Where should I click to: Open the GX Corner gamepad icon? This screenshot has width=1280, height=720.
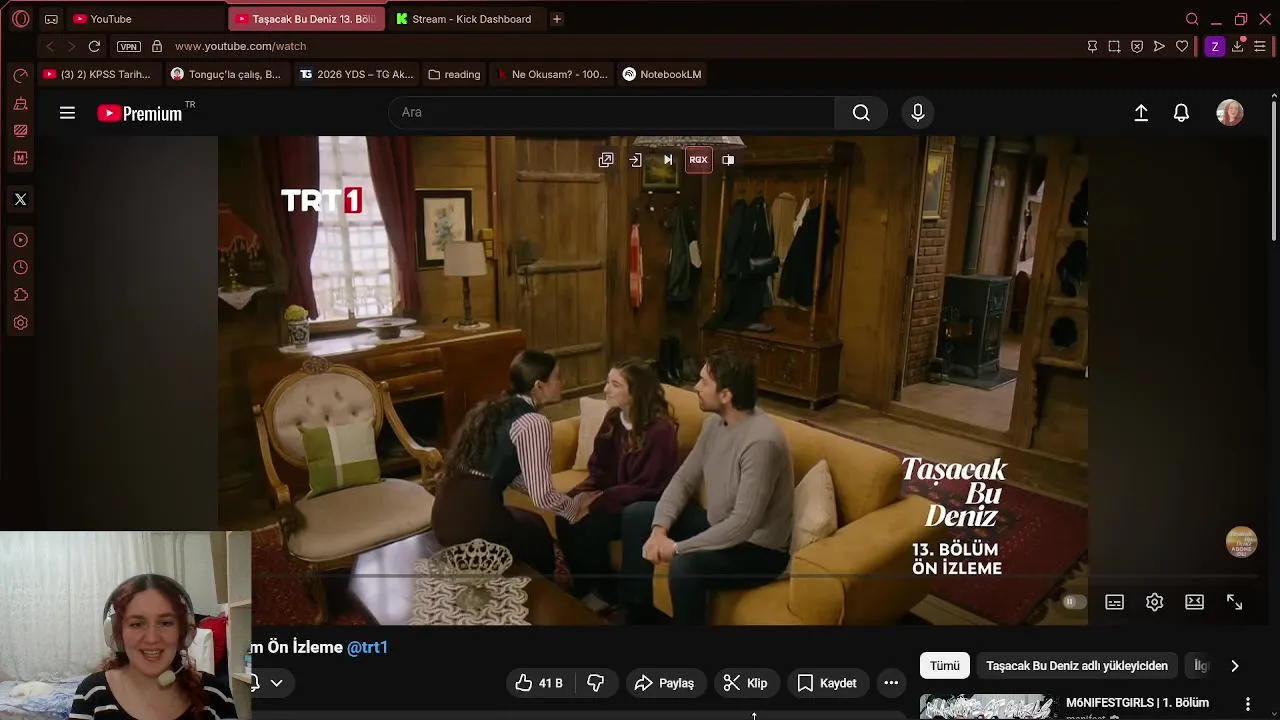(x=51, y=19)
